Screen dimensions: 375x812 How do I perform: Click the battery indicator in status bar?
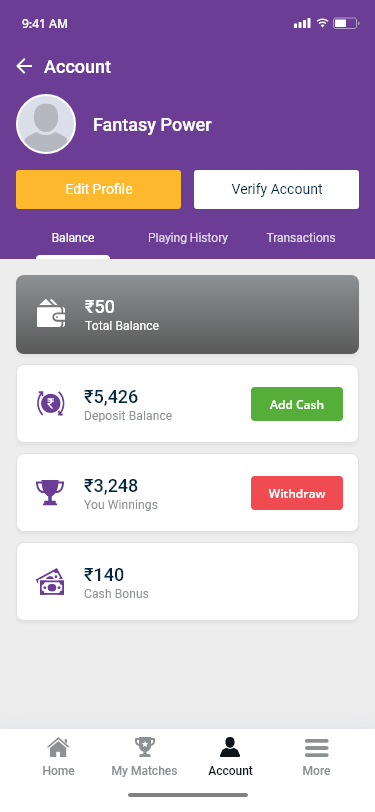tap(346, 23)
